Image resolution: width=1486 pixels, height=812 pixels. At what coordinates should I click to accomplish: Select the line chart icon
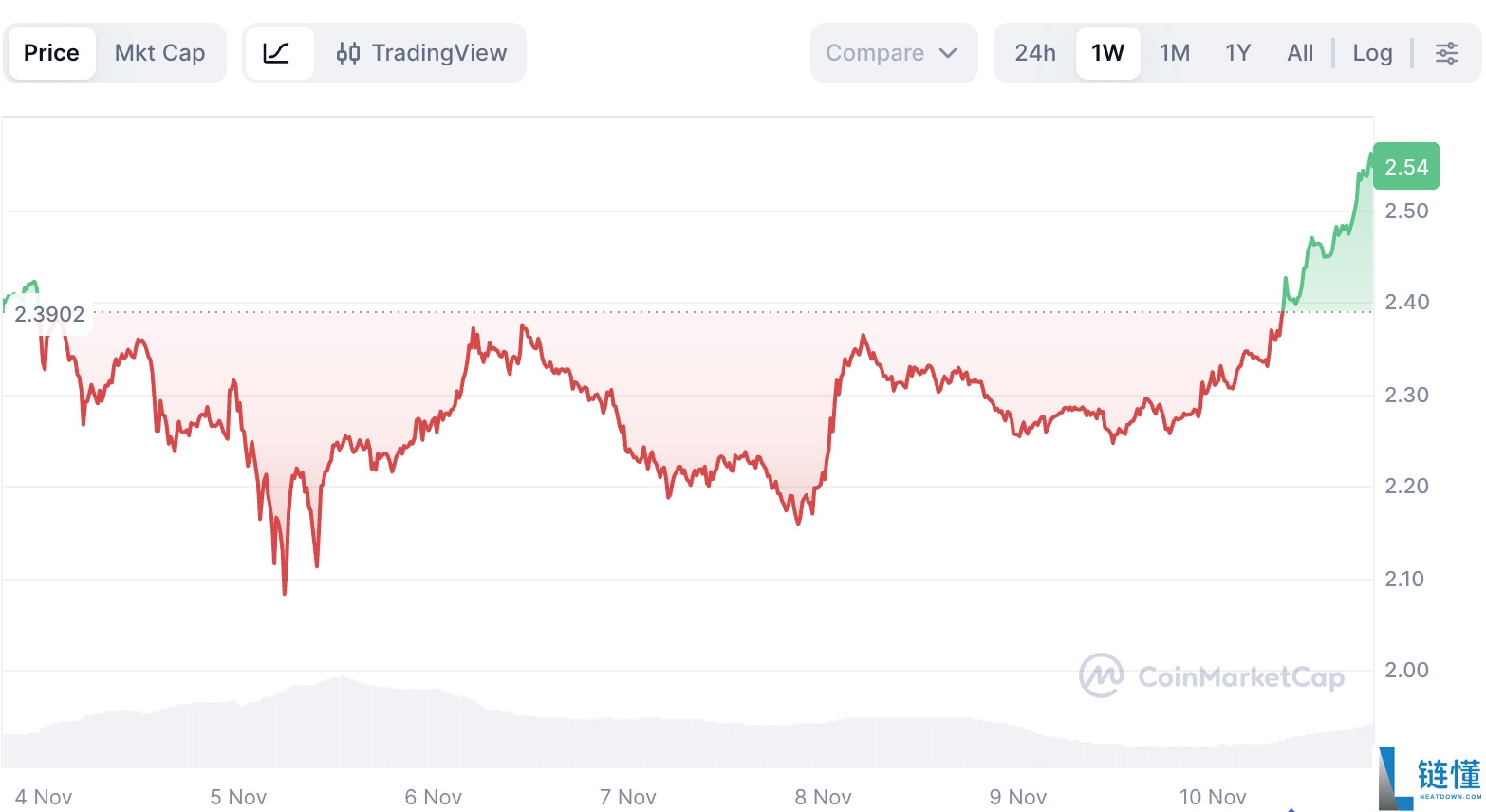278,53
